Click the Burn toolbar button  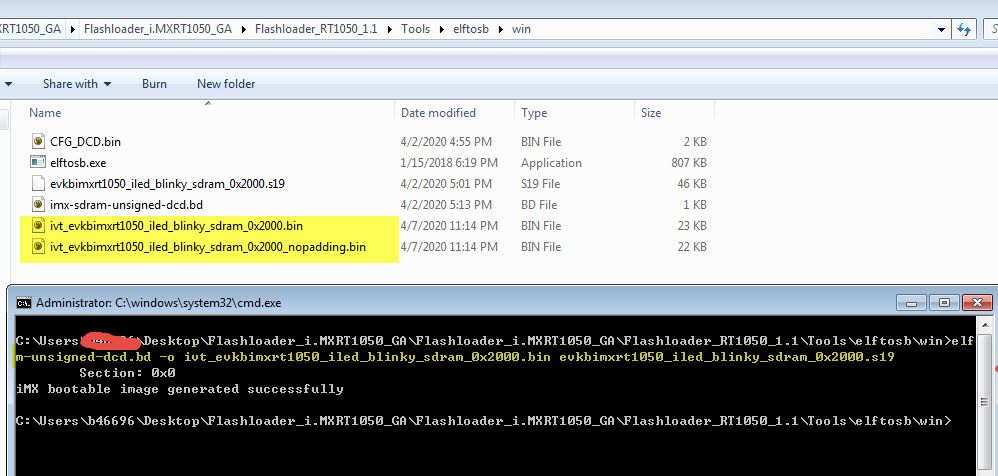(x=154, y=84)
